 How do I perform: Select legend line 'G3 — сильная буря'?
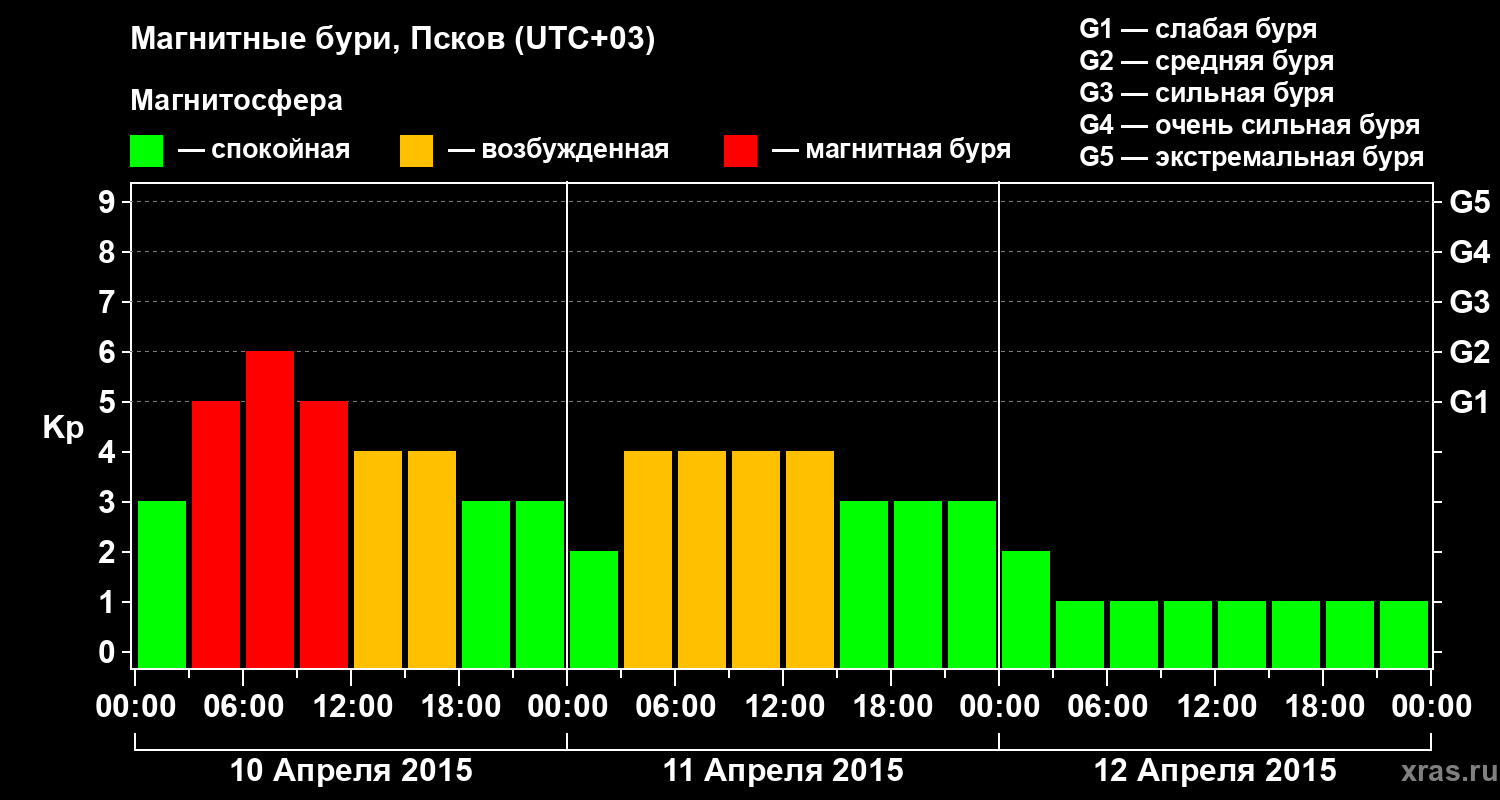[x=1207, y=93]
